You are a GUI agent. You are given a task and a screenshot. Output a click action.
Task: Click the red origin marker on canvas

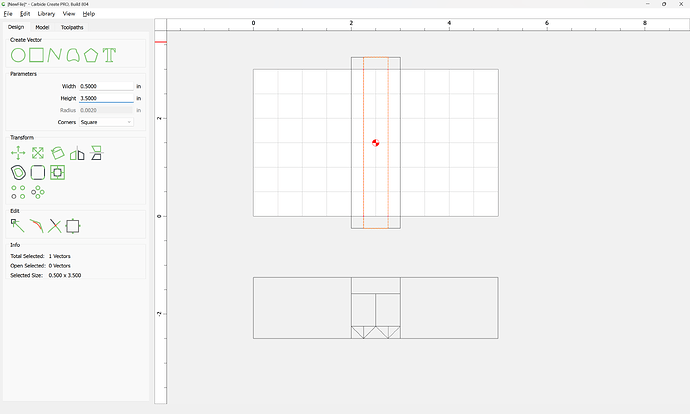click(x=375, y=143)
